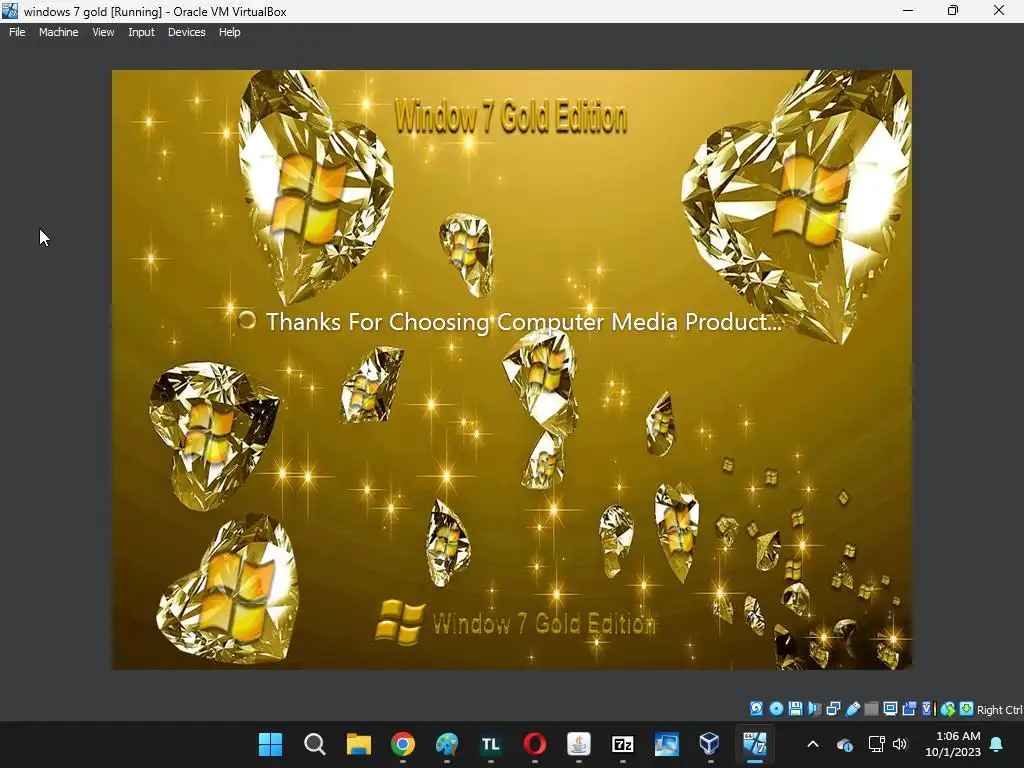Open the View menu

(x=103, y=32)
